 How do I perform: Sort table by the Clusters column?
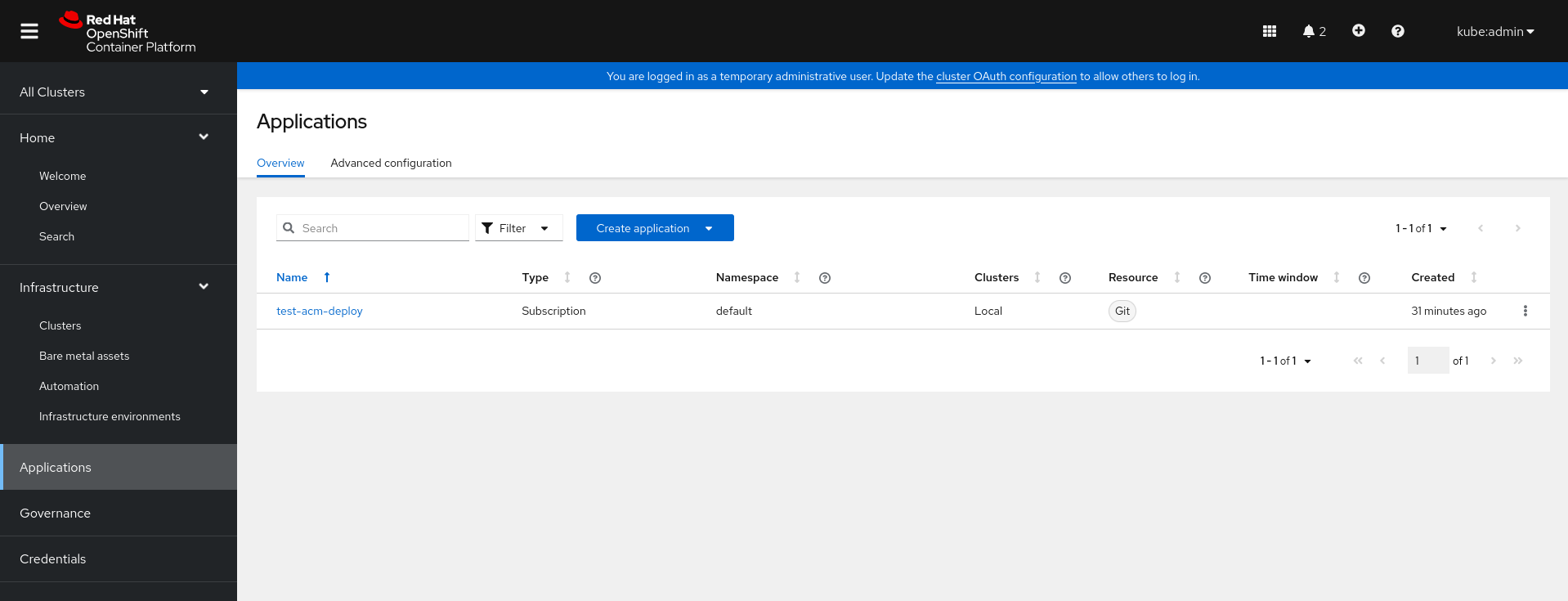coord(997,277)
